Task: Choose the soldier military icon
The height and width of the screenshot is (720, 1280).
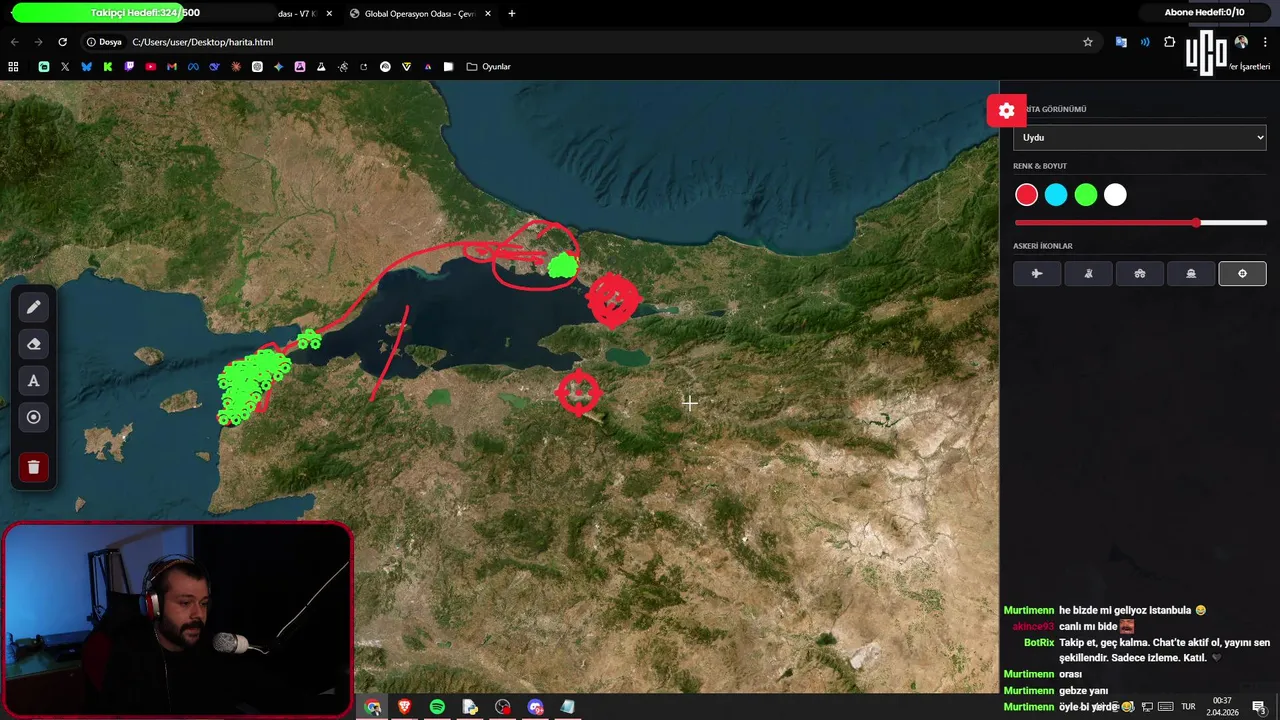Action: (1088, 273)
